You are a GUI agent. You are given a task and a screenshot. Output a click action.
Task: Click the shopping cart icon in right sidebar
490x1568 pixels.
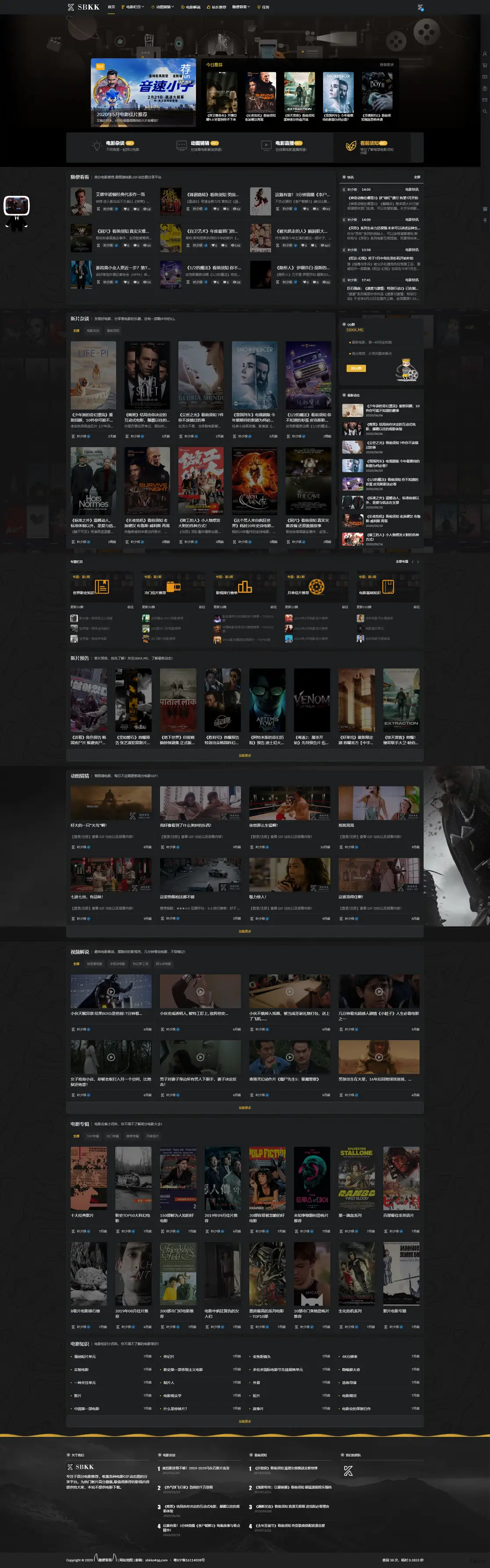pos(485,65)
